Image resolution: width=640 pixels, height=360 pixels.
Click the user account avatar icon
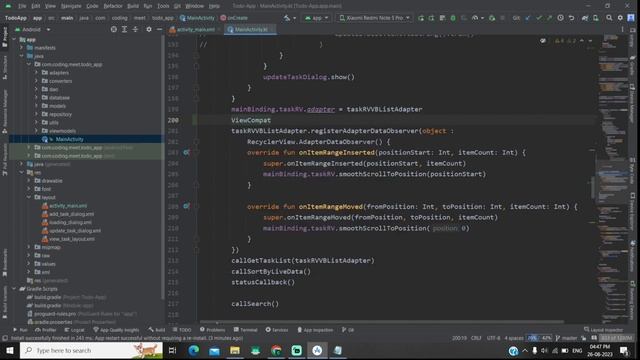click(x=631, y=18)
